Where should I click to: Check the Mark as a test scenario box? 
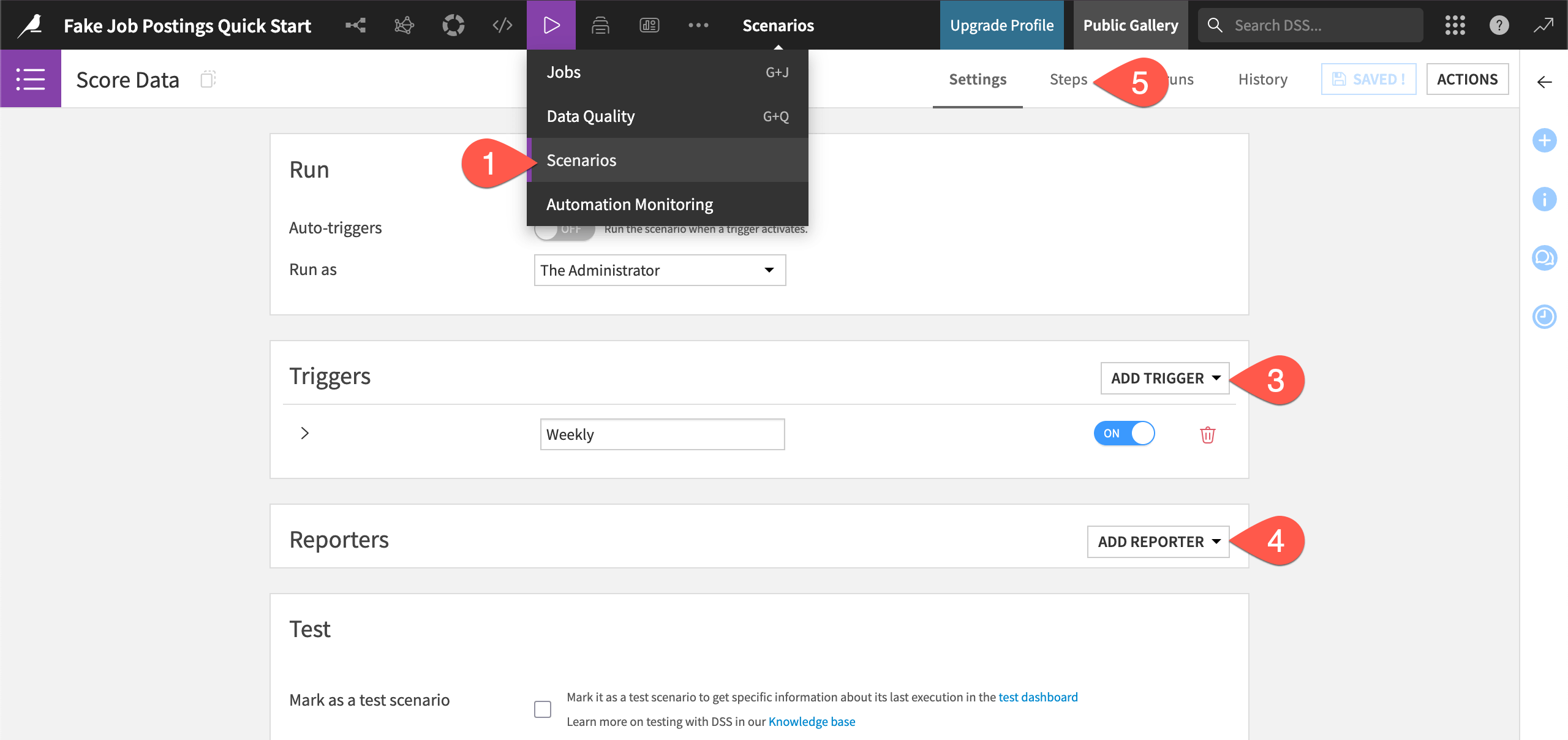(x=543, y=709)
